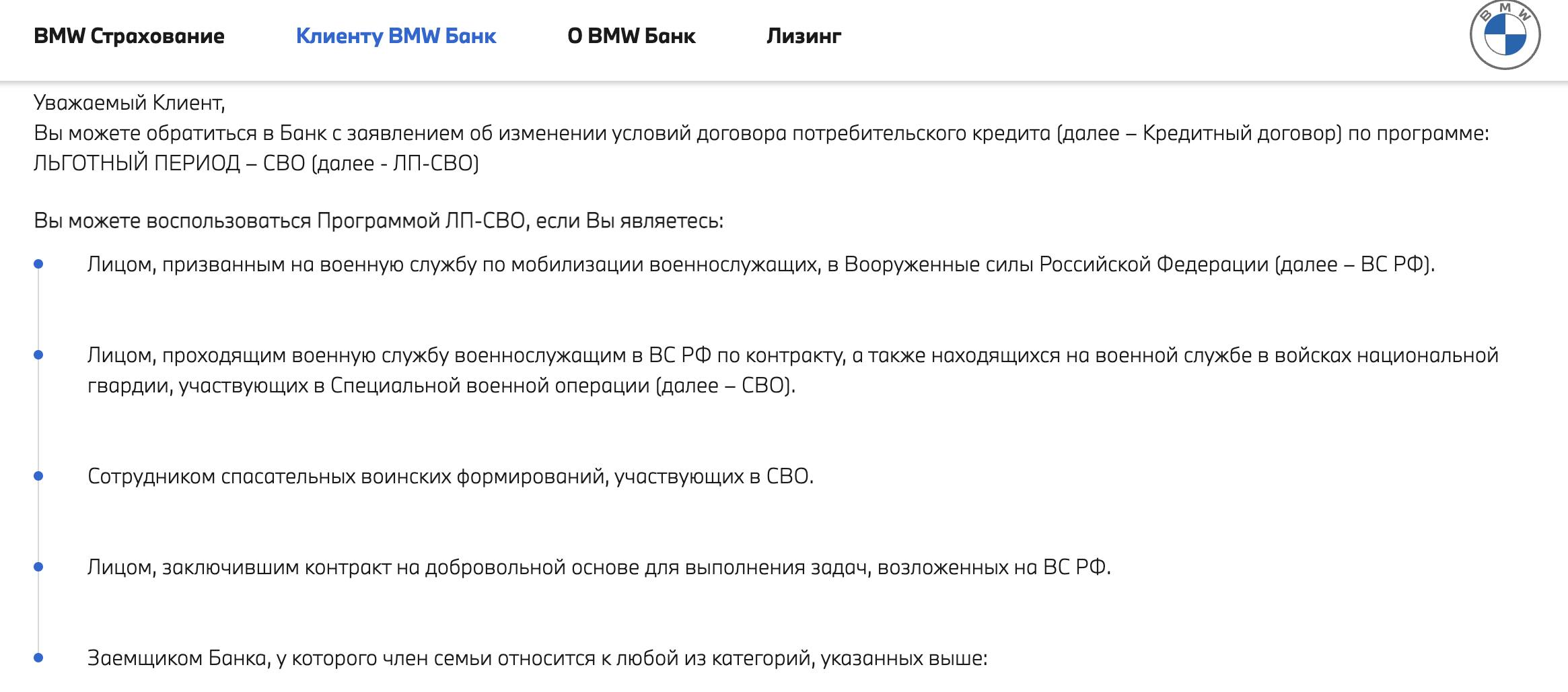Click the line 'Вы можете воспользоваться Программой ЛП-СВО'

coord(378,221)
